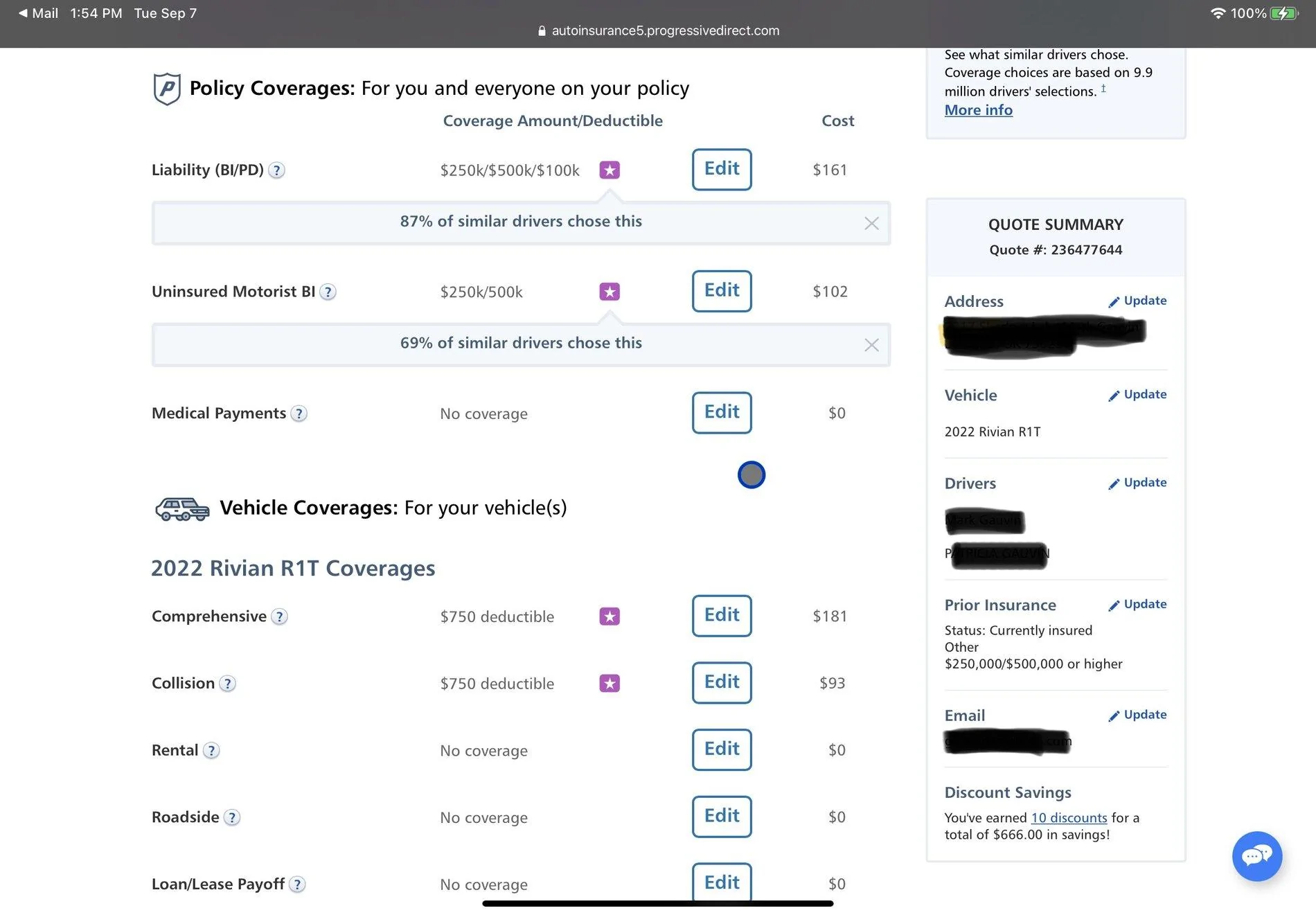
Task: Click Quote #: 236477644 text
Action: click(1056, 250)
